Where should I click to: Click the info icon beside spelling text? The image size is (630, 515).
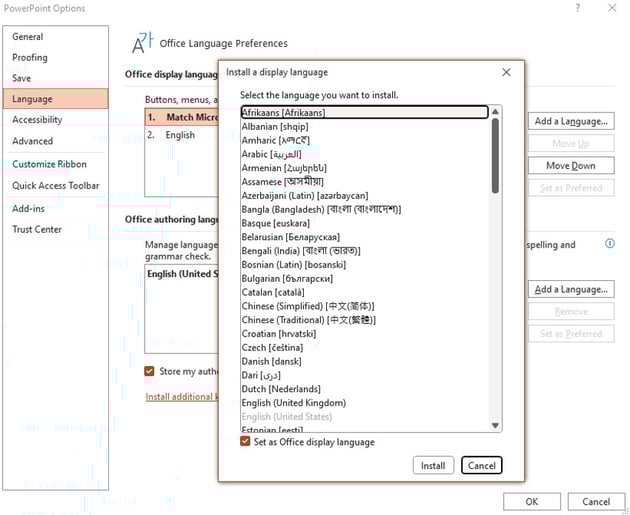[610, 243]
